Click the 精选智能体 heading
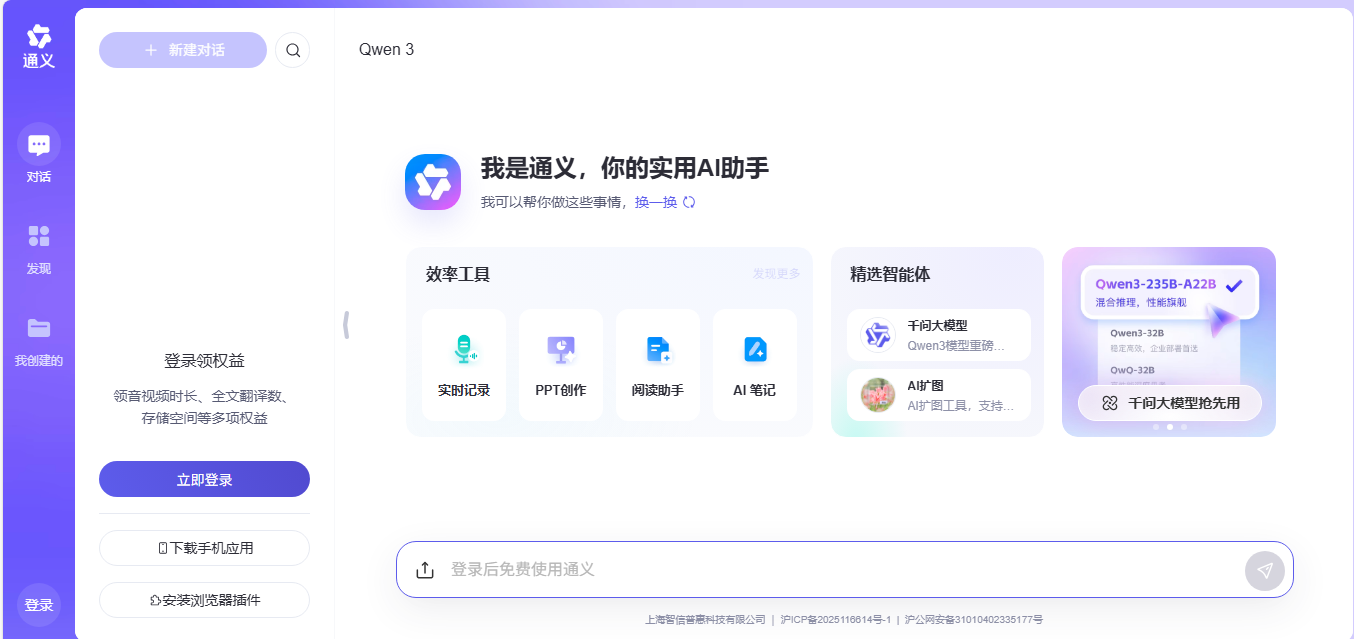Image resolution: width=1354 pixels, height=639 pixels. point(890,274)
